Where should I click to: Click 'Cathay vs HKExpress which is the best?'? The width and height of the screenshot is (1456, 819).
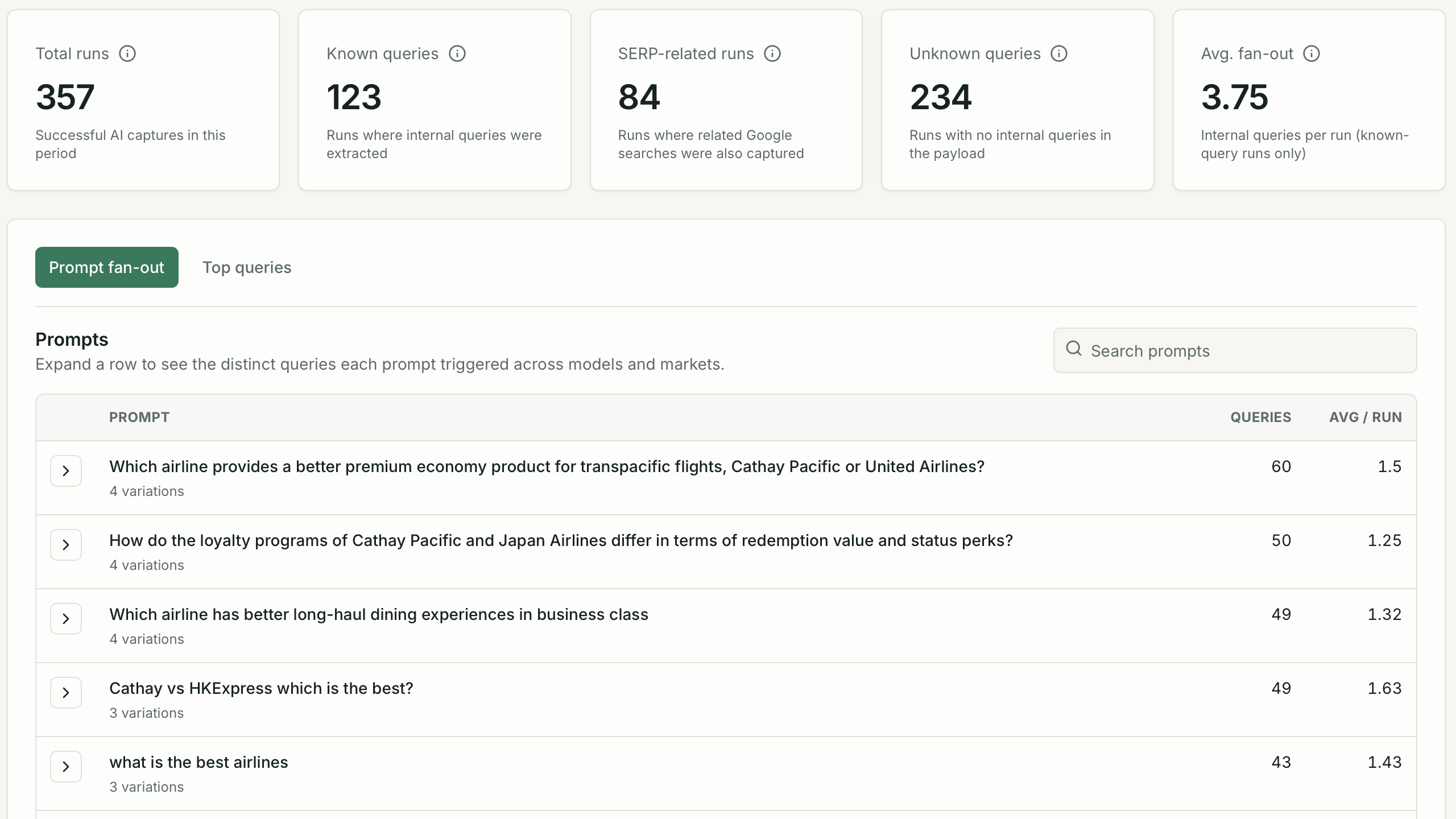coord(261,688)
